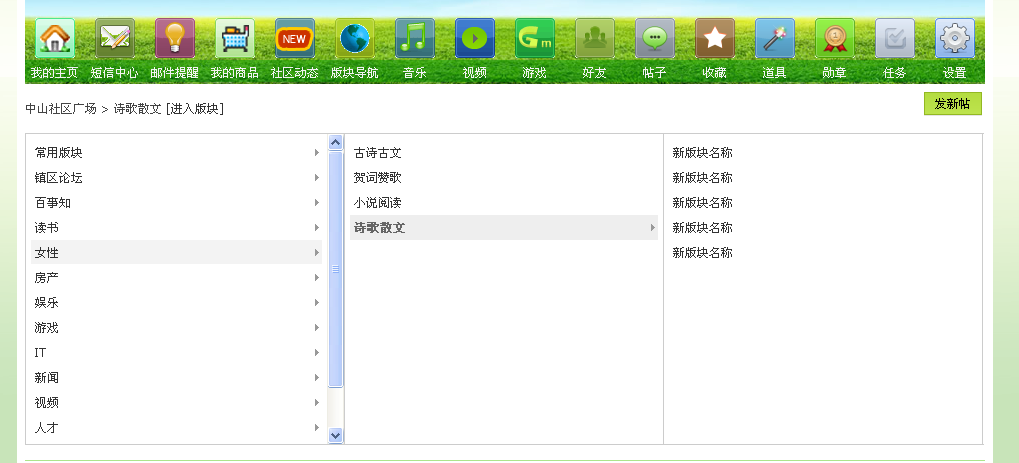Expand the 常用版块 category arrow
Viewport: 1019px width, 463px height.
(316, 153)
